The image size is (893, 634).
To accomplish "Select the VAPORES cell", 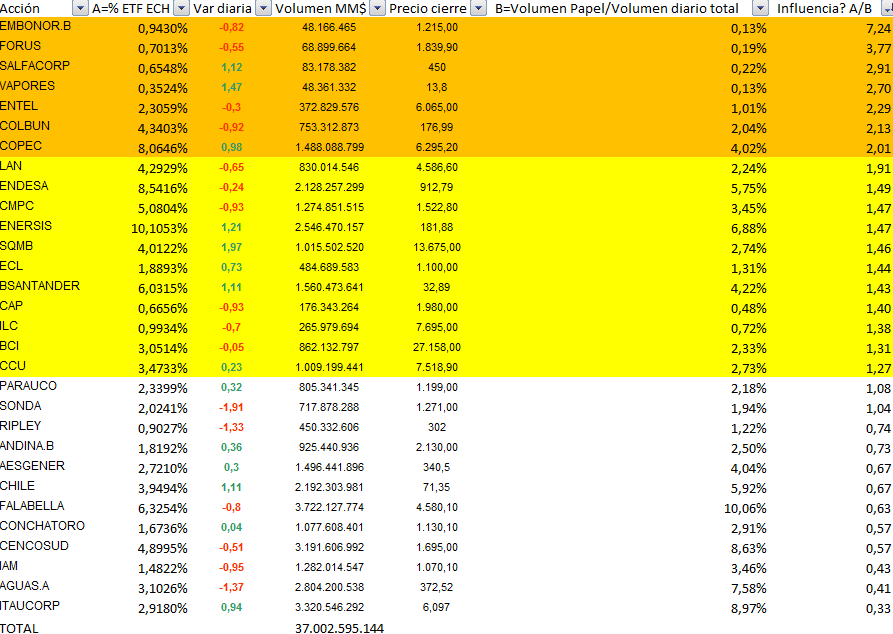I will 27,86.
